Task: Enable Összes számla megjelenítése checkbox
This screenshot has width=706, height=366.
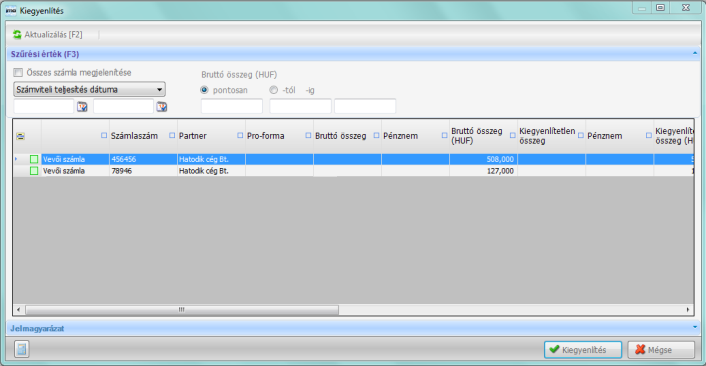Action: click(x=18, y=72)
